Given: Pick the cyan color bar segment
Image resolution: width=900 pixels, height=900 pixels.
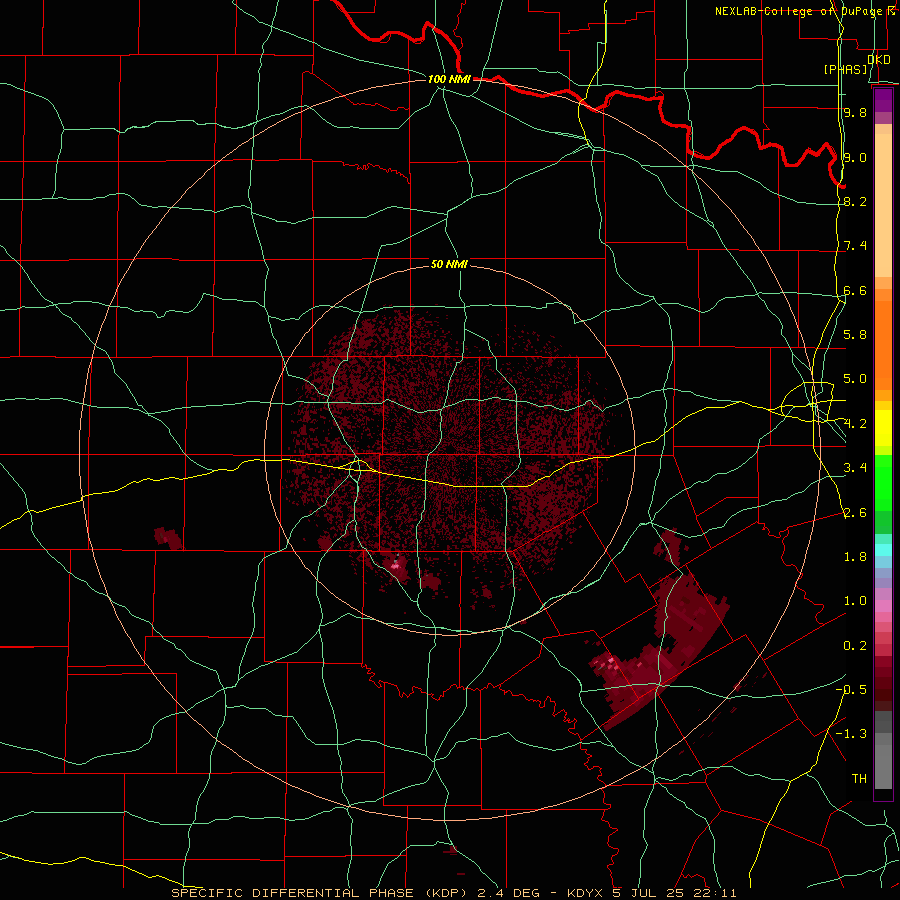Looking at the screenshot, I should (x=883, y=550).
